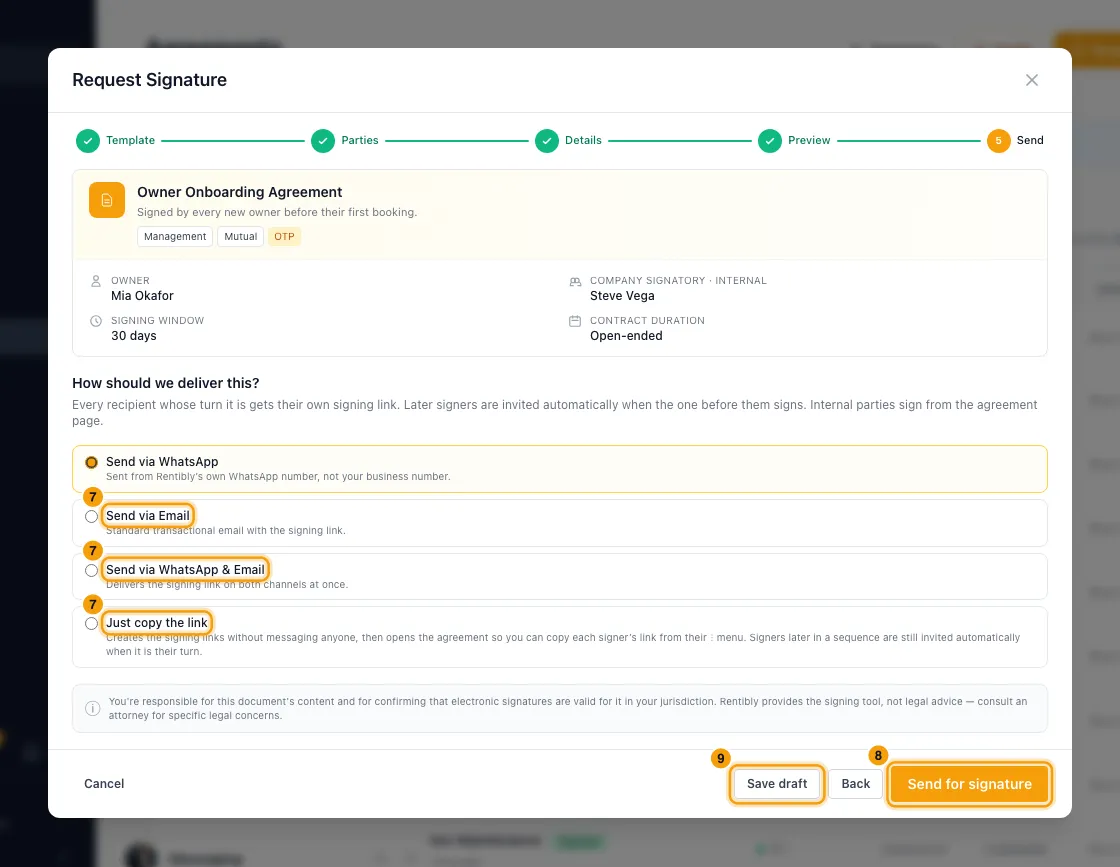The height and width of the screenshot is (867, 1120).
Task: Click the Back button
Action: click(x=855, y=783)
